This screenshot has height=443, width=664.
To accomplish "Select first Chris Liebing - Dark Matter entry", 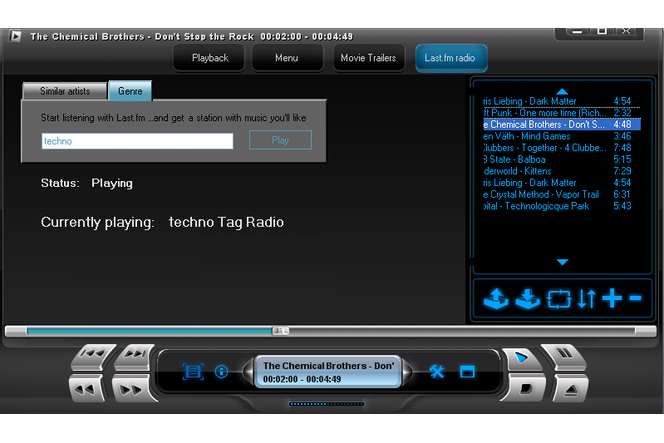I will pyautogui.click(x=562, y=101).
